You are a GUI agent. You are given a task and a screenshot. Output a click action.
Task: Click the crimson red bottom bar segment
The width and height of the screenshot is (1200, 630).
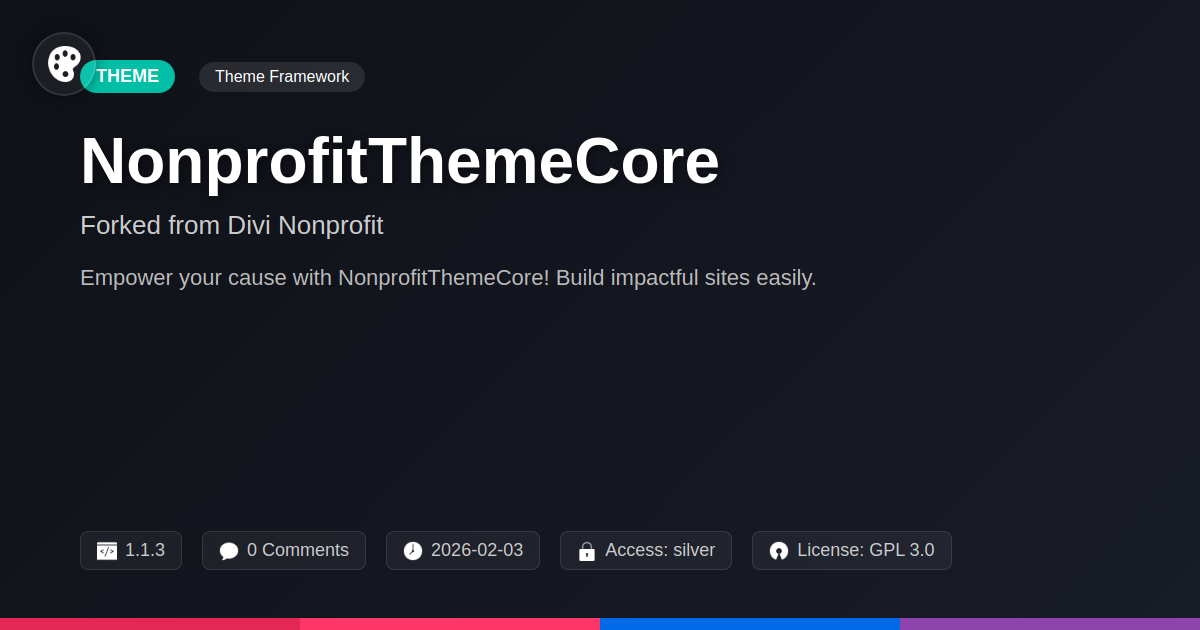pos(150,623)
